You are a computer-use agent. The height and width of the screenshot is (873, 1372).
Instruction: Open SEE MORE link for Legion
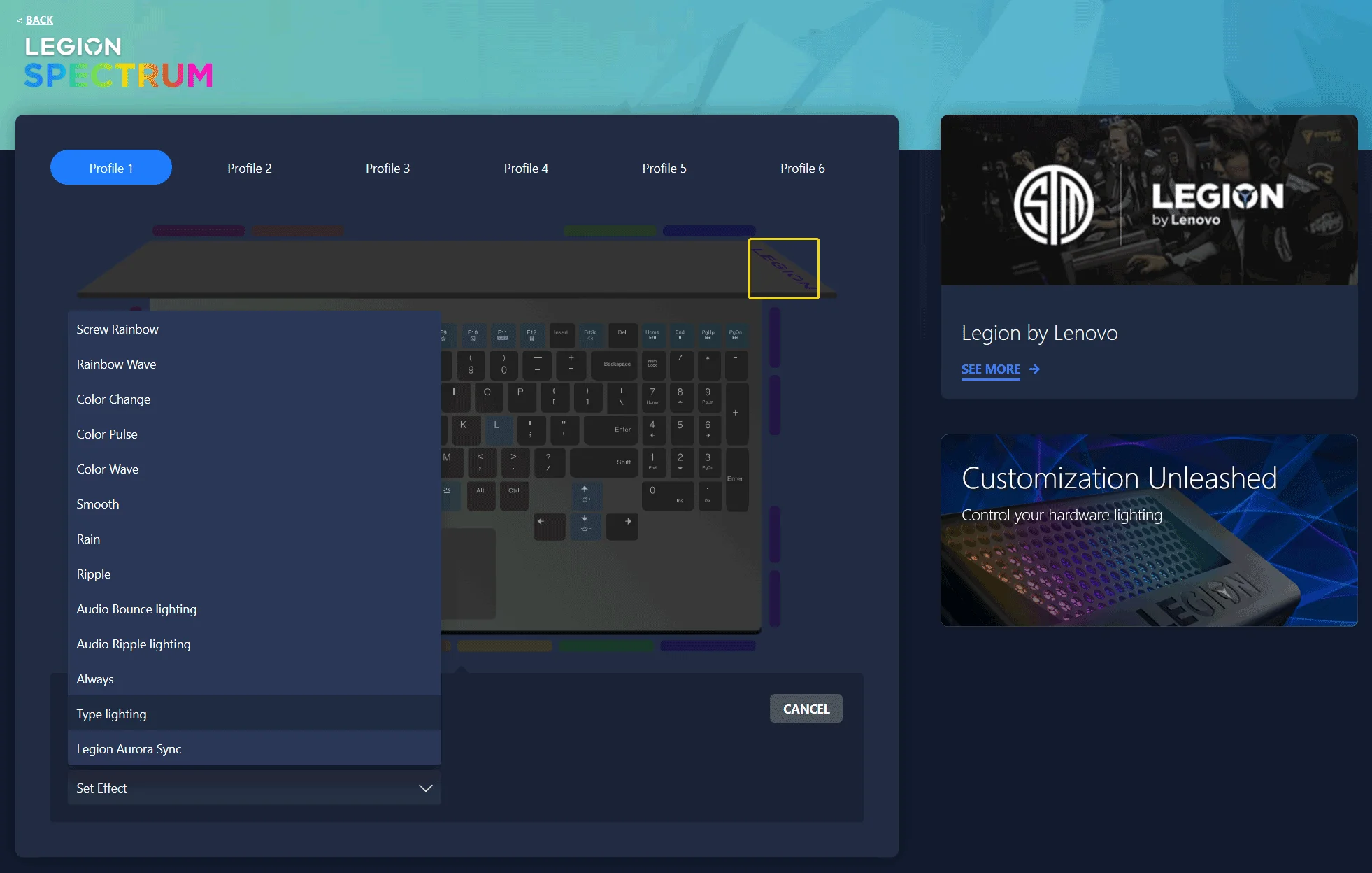991,369
